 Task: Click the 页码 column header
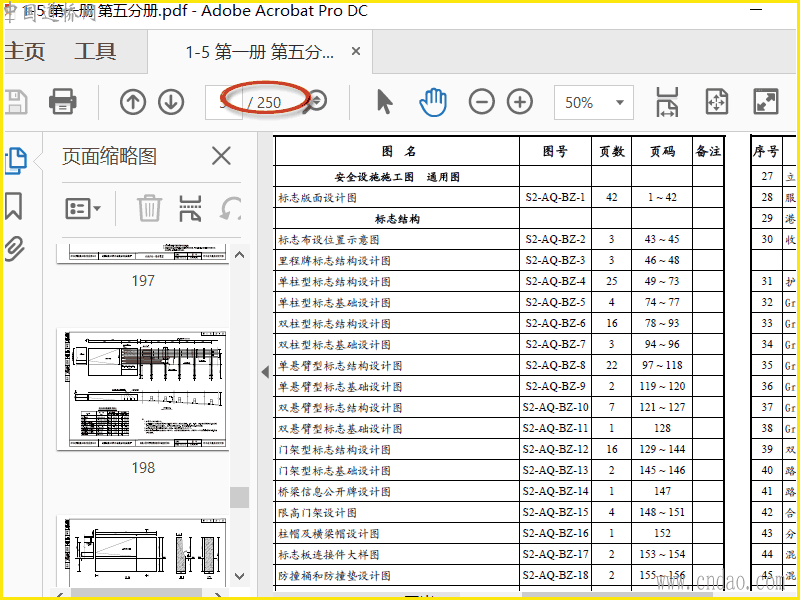pyautogui.click(x=662, y=151)
